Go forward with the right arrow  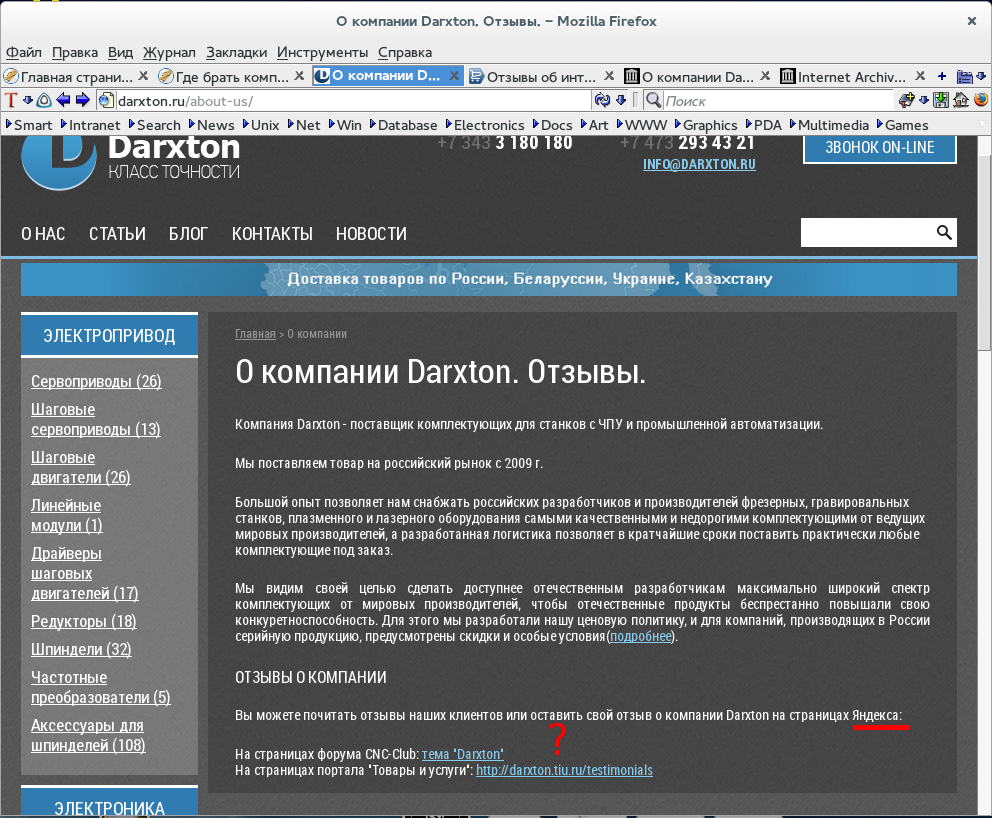(x=83, y=100)
